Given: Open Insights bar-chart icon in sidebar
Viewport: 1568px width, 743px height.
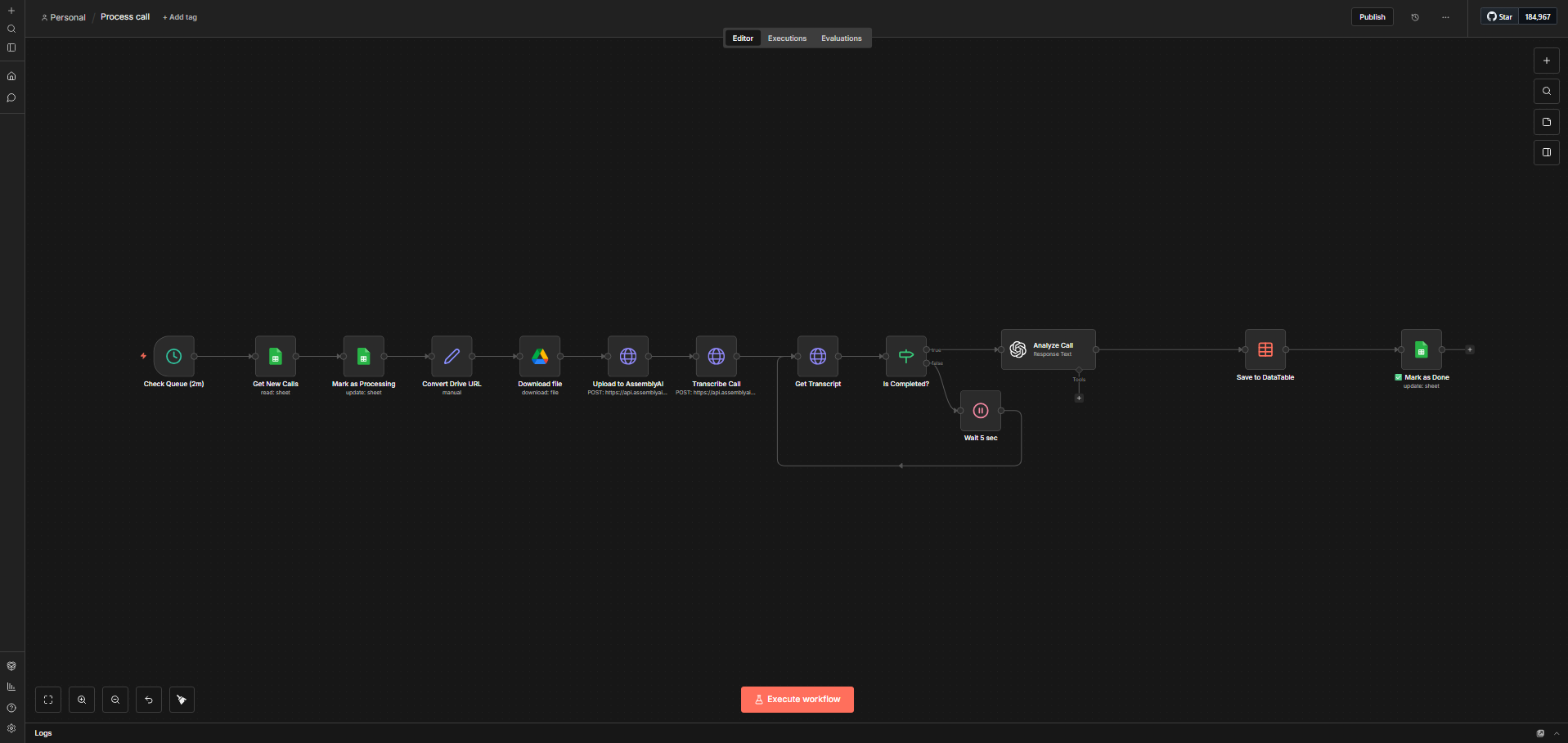Looking at the screenshot, I should 11,687.
